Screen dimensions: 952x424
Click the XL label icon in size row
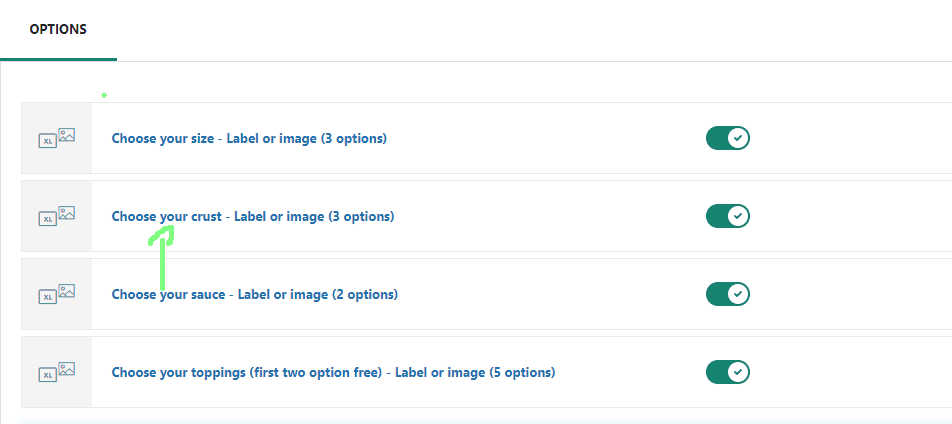(47, 141)
